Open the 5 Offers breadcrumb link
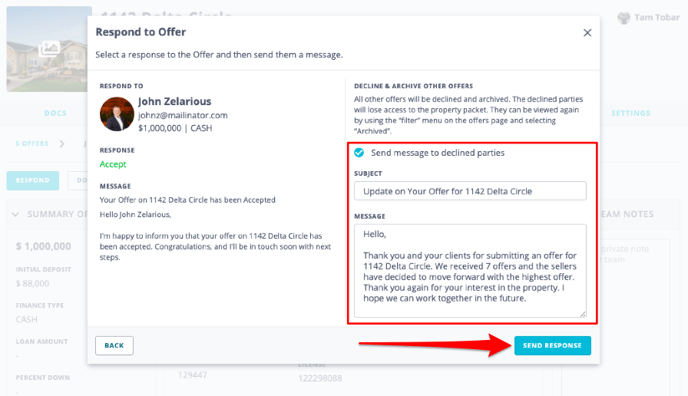The image size is (688, 396). pos(32,143)
